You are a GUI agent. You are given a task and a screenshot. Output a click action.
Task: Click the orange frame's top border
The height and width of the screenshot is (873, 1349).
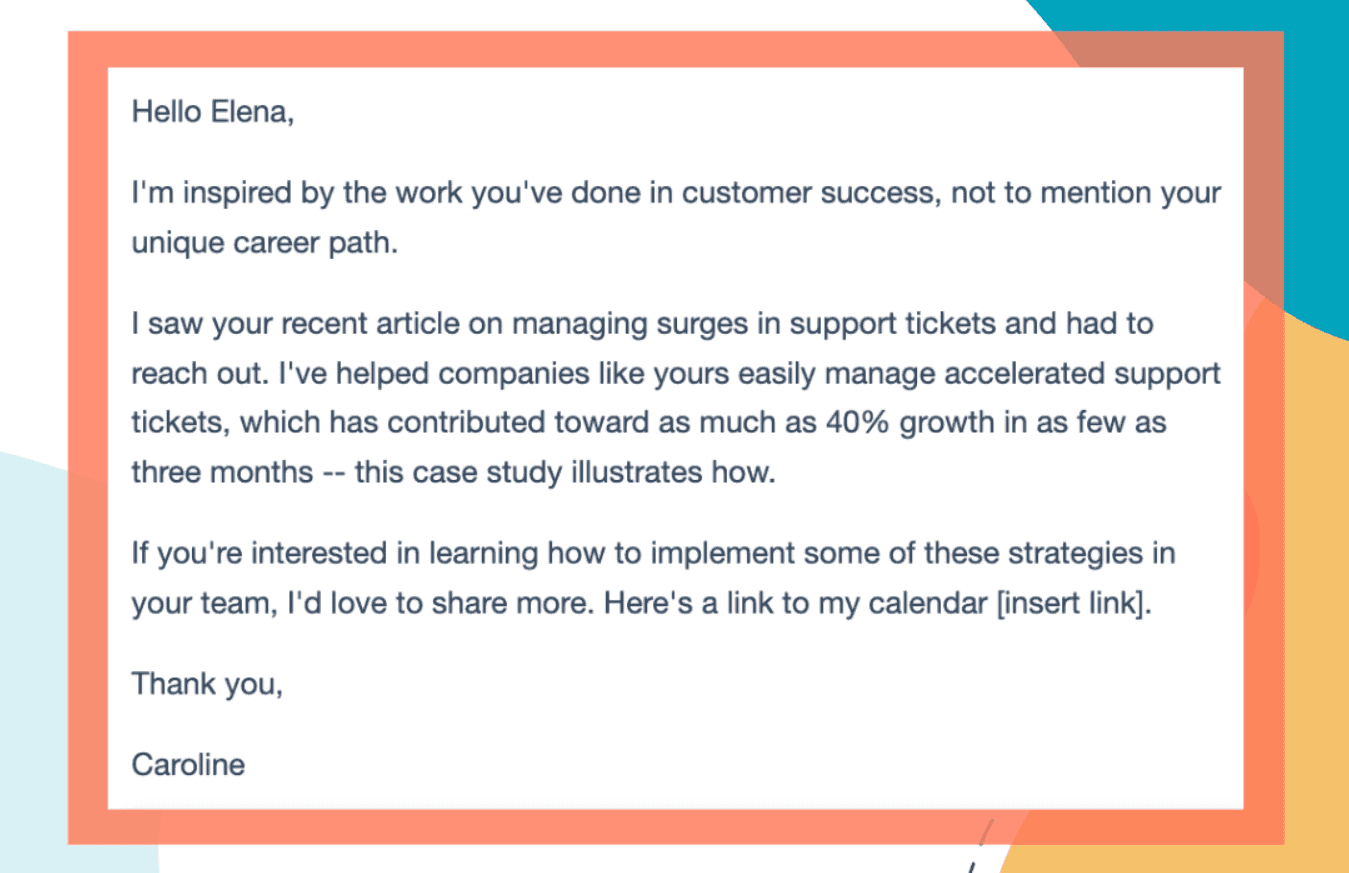(600, 48)
